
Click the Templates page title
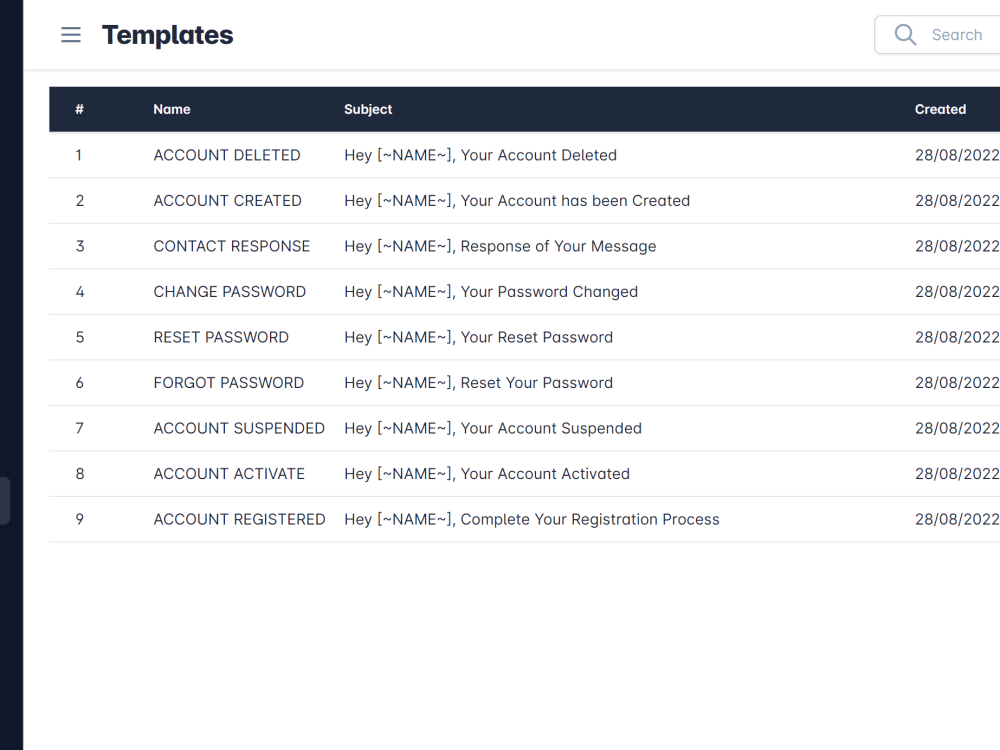pos(167,34)
